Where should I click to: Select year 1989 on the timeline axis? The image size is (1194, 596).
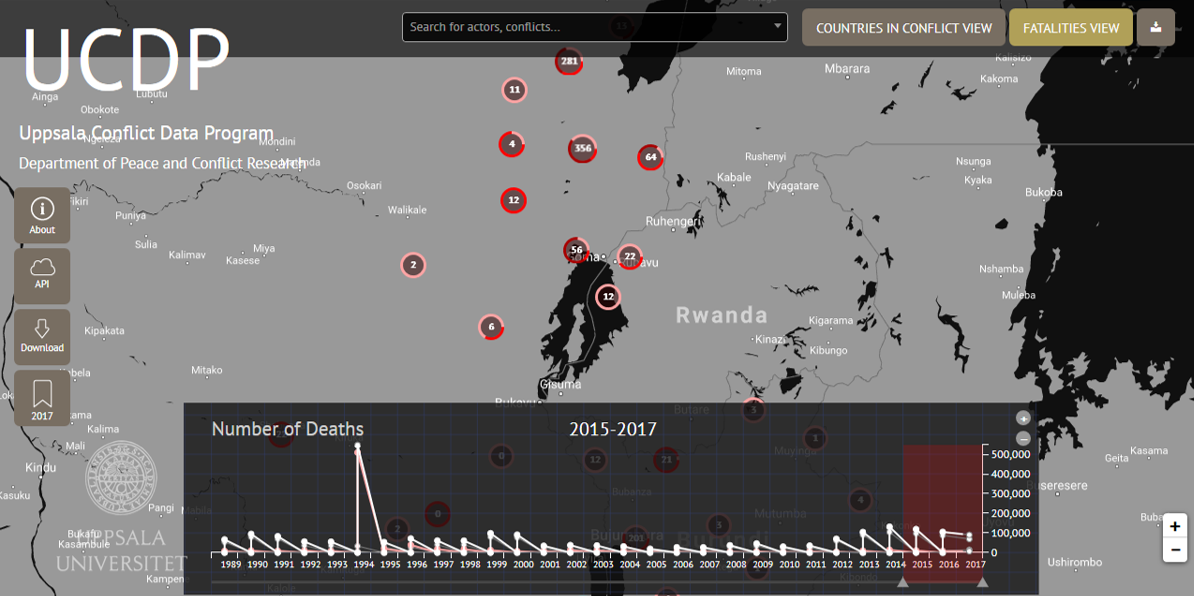(231, 566)
